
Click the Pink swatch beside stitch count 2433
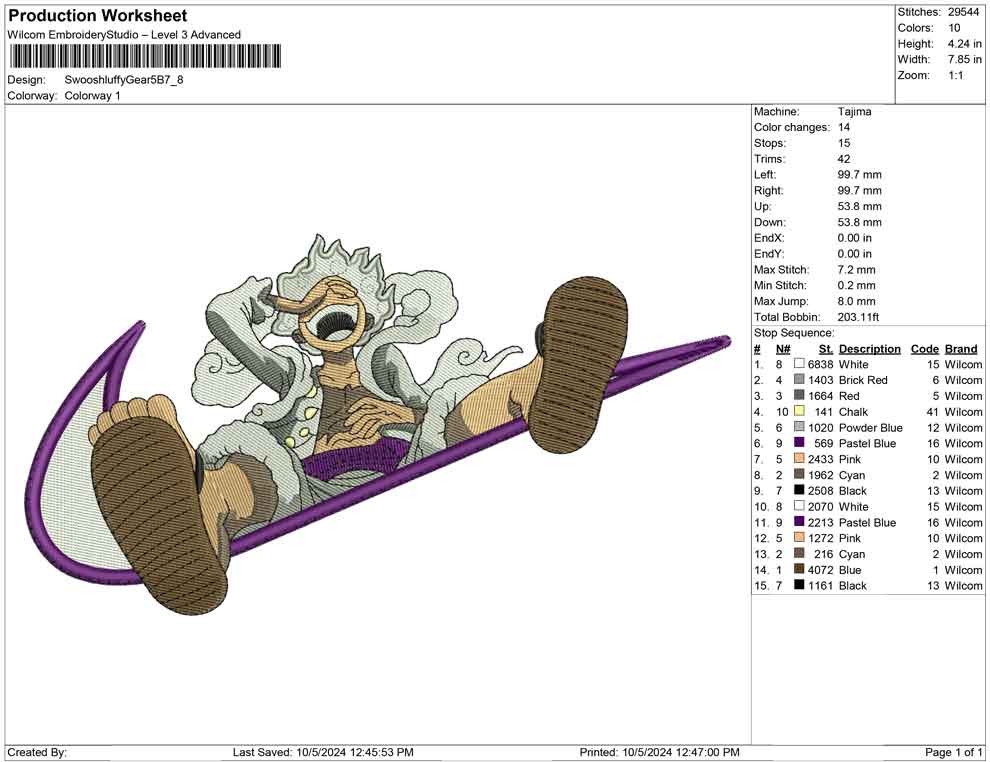point(799,459)
